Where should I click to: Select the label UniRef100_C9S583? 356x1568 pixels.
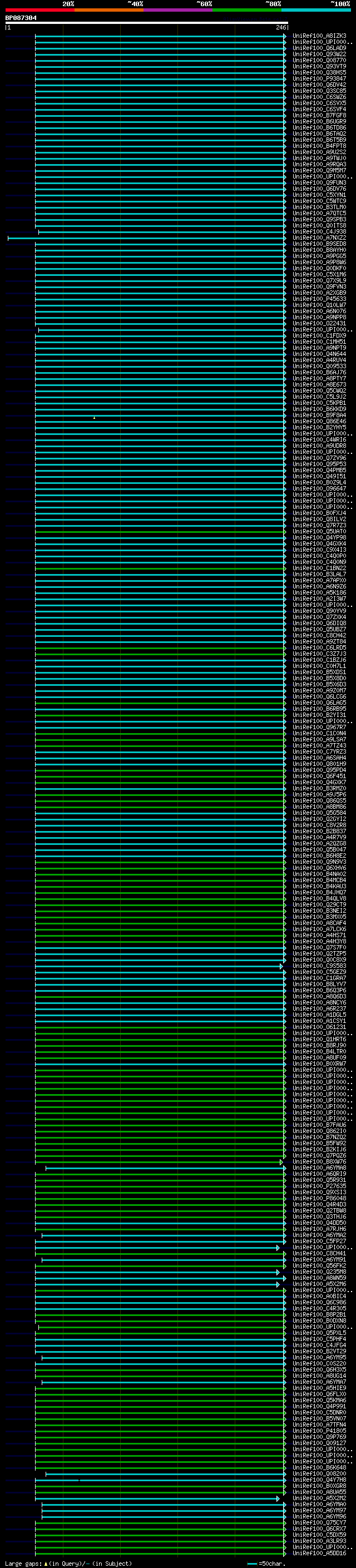point(319,966)
